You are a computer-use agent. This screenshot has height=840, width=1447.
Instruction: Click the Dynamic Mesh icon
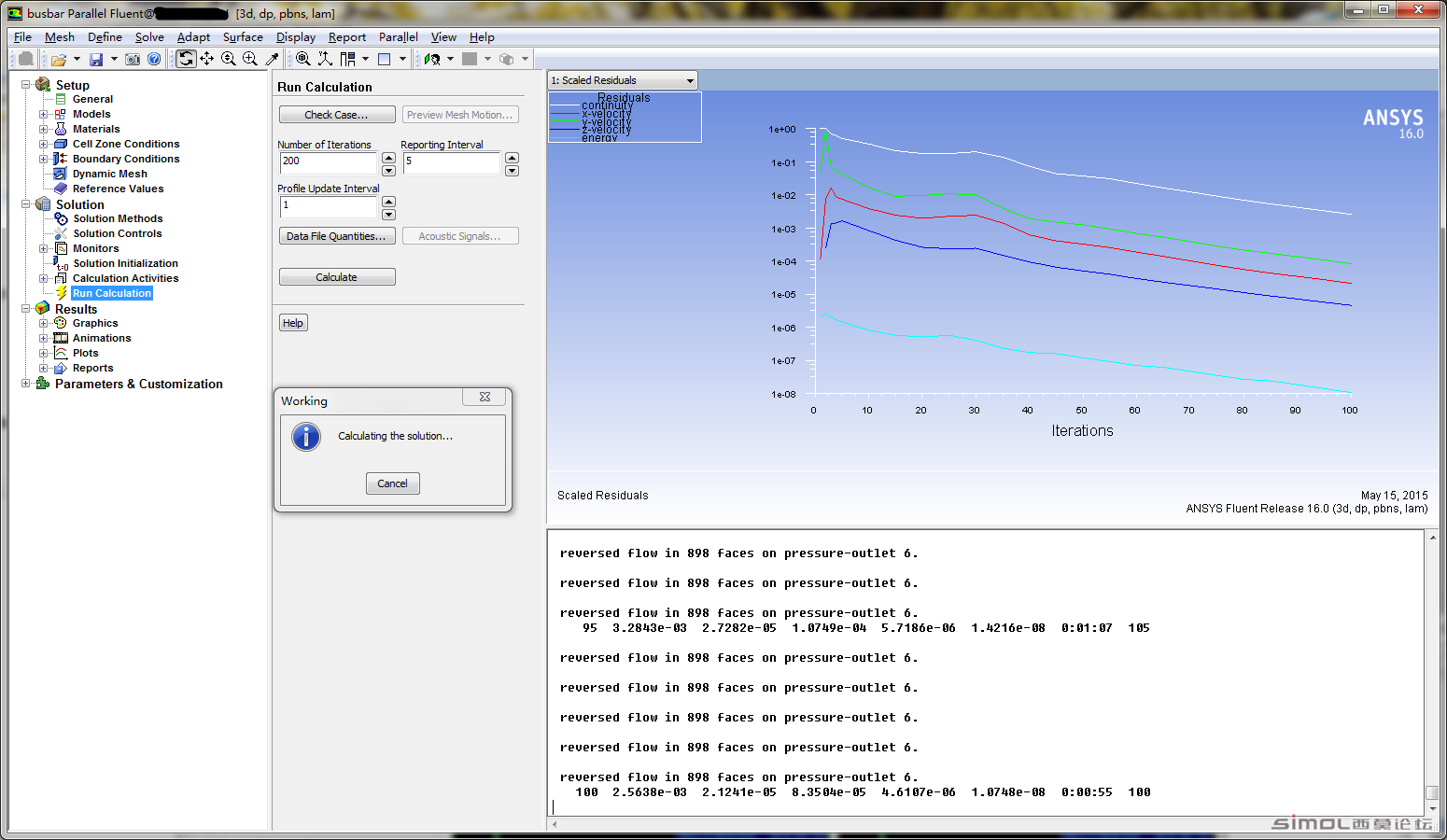61,174
